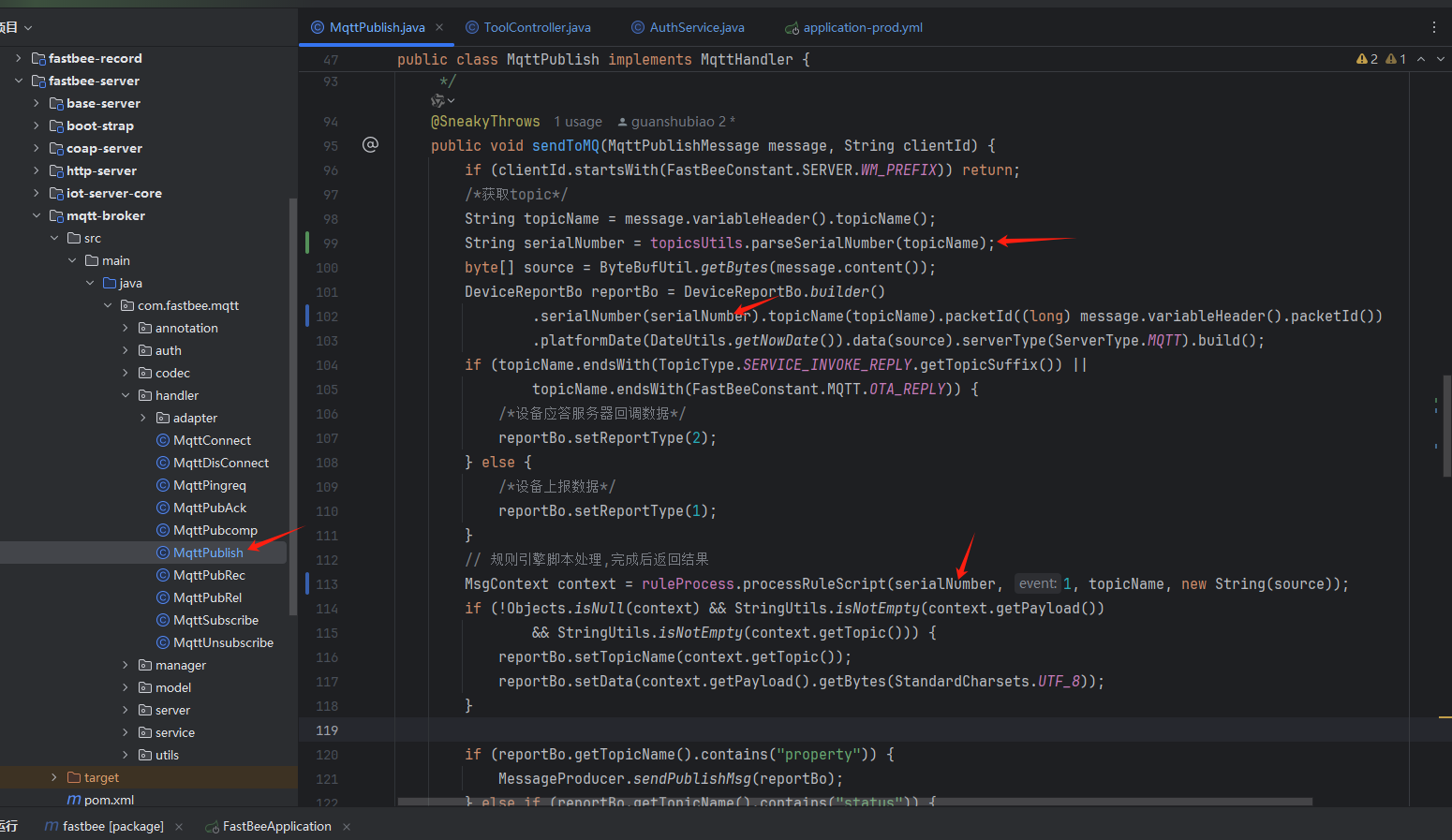This screenshot has width=1452, height=840.
Task: Select the codec package
Action: pyautogui.click(x=164, y=373)
